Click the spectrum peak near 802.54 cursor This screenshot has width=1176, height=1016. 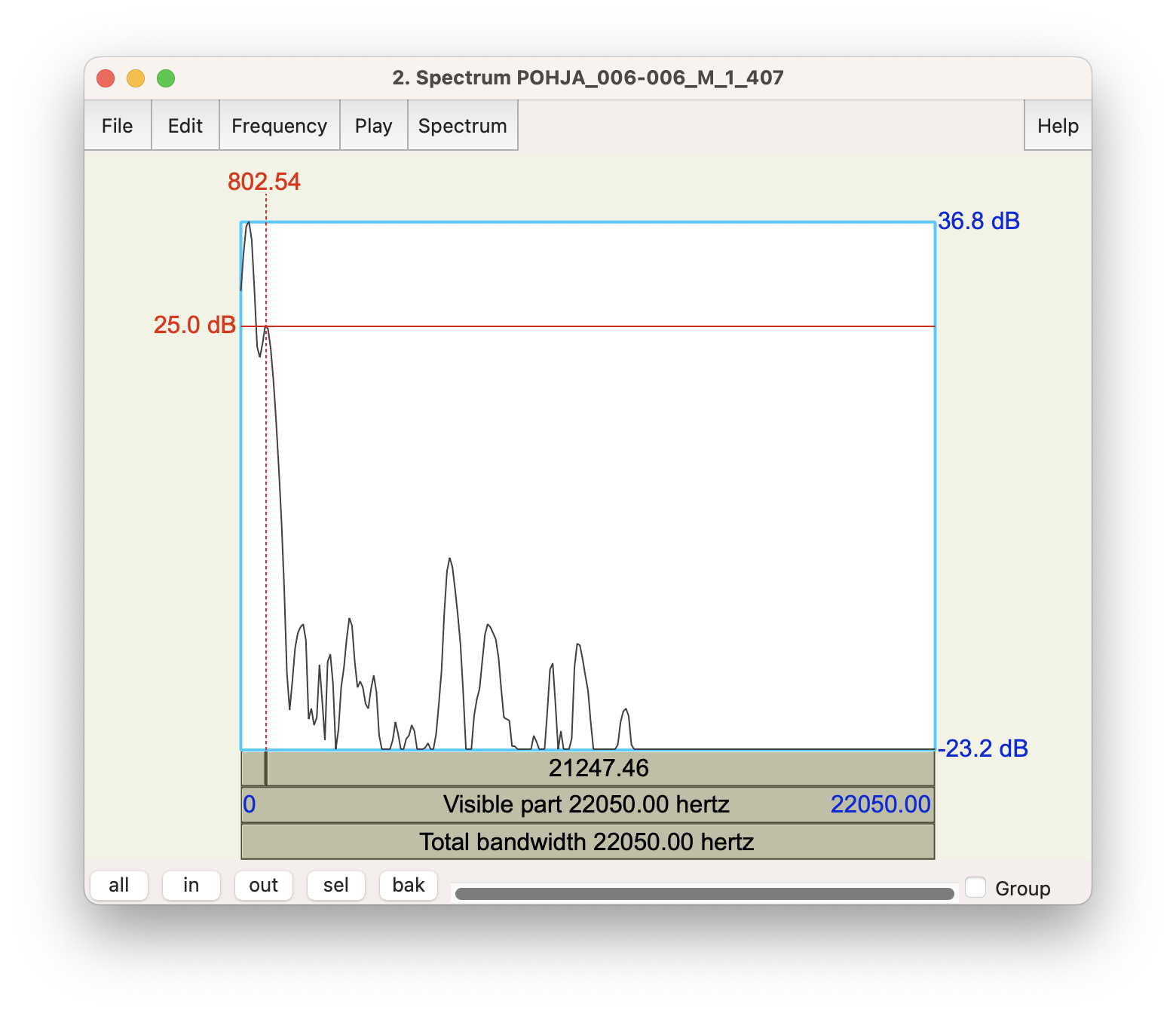pos(266,327)
